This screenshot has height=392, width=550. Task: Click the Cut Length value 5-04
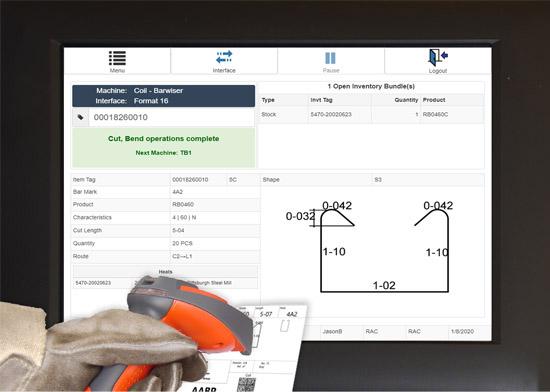click(178, 230)
